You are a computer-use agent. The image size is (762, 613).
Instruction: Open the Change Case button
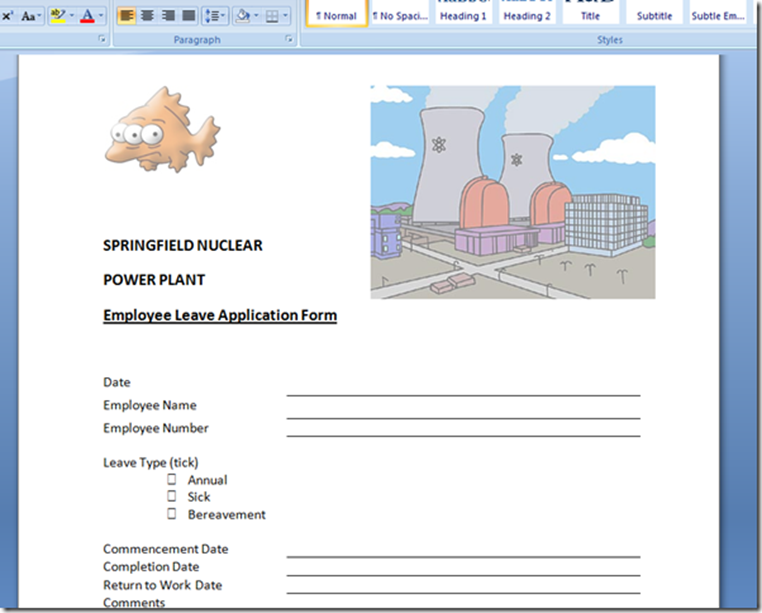point(32,16)
